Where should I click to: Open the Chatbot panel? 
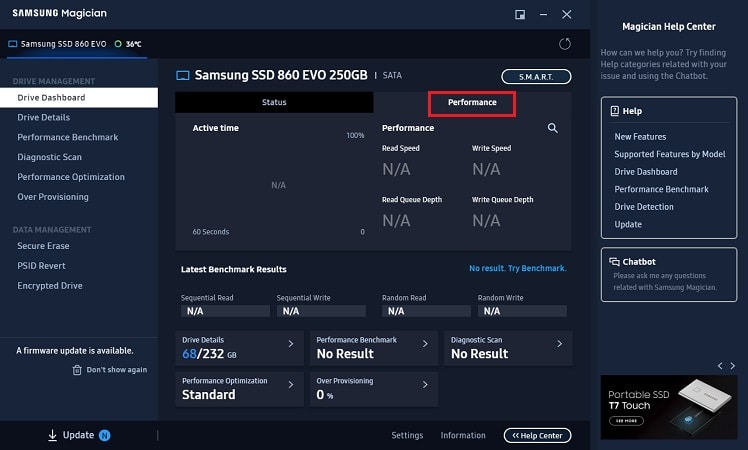[669, 274]
